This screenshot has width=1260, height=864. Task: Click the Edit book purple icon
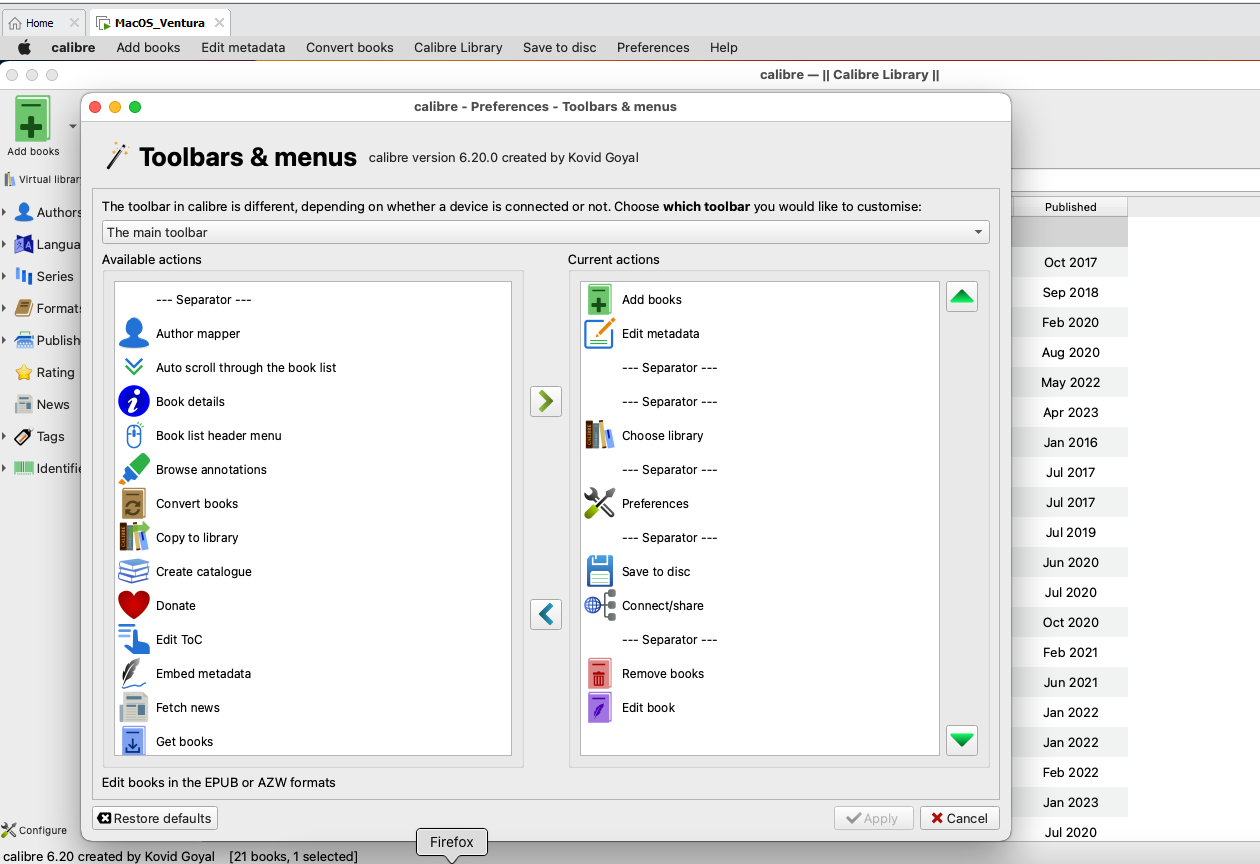(600, 707)
